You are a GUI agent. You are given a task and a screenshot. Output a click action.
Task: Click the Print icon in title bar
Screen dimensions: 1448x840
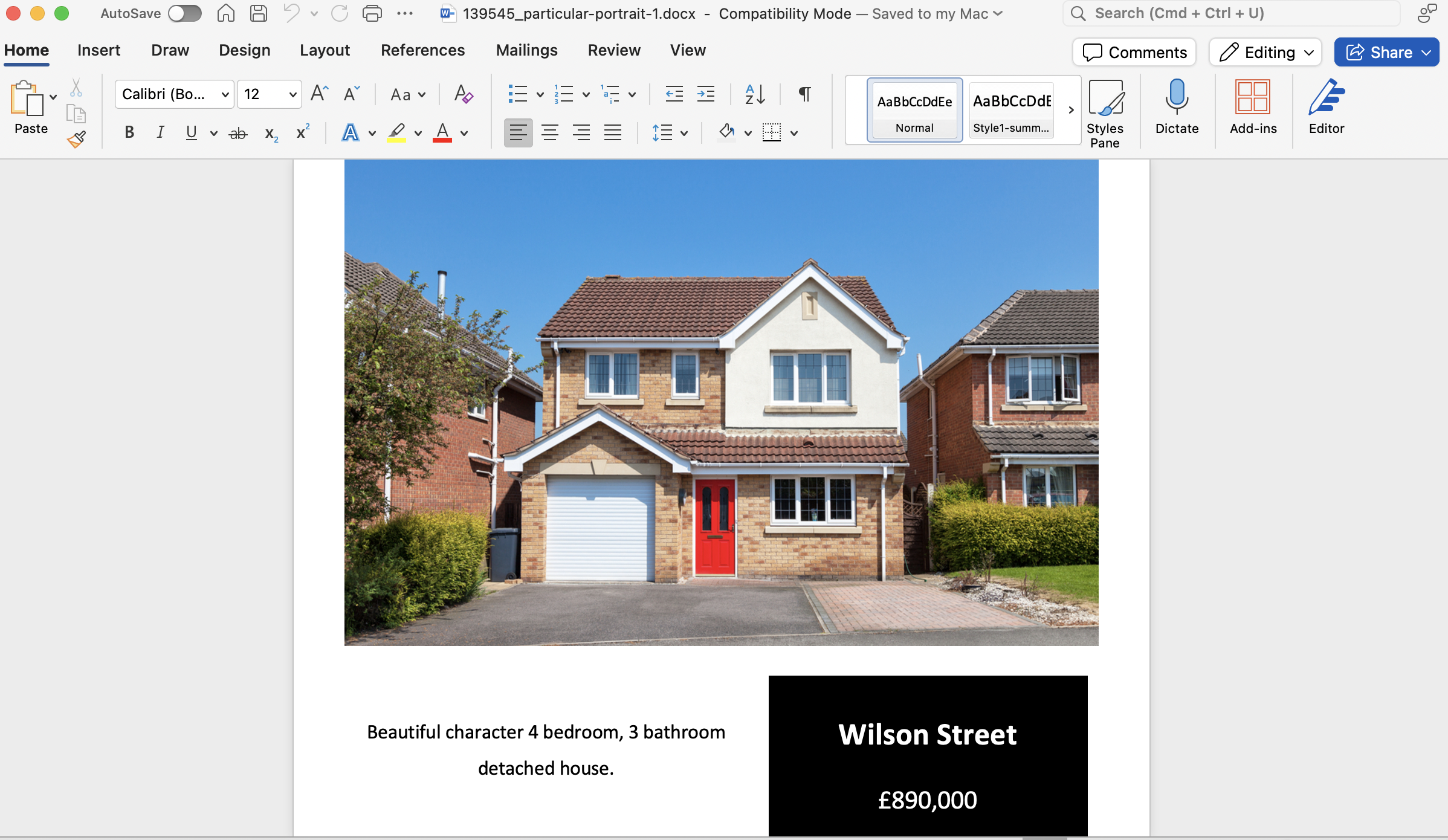click(372, 13)
